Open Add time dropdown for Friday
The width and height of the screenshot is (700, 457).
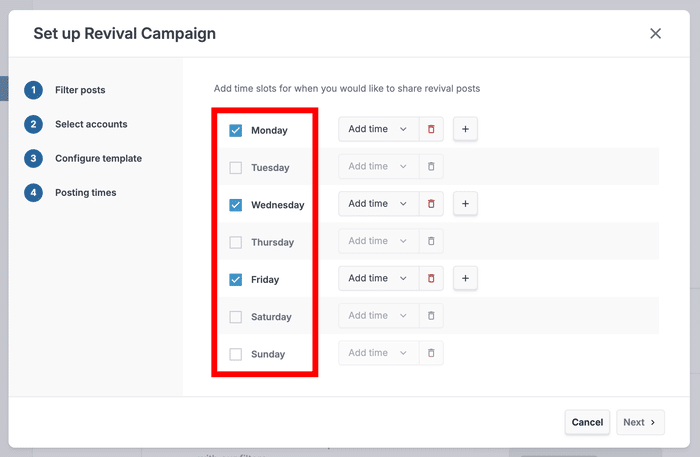(x=377, y=279)
